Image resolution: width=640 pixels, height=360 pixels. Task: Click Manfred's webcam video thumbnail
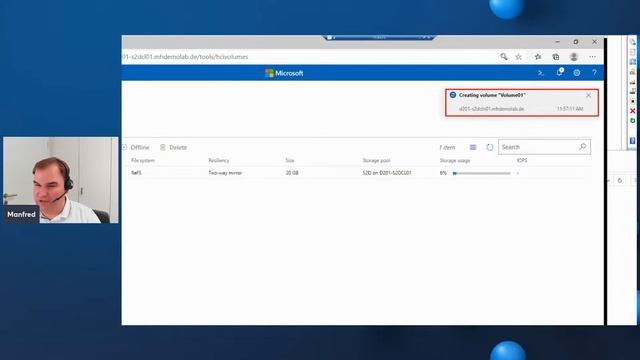[x=61, y=180]
